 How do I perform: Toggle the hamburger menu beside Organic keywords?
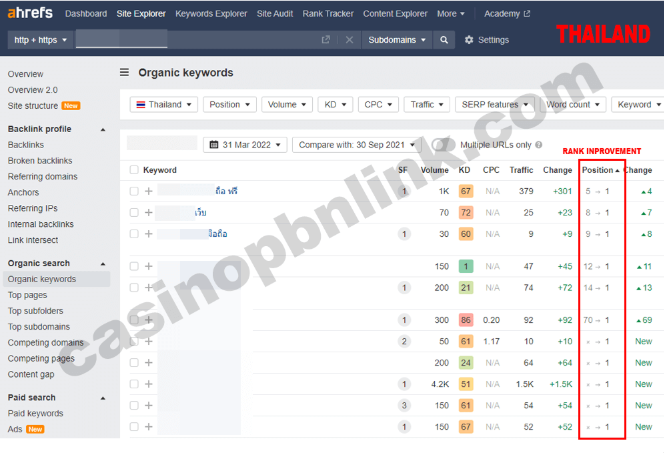(124, 72)
